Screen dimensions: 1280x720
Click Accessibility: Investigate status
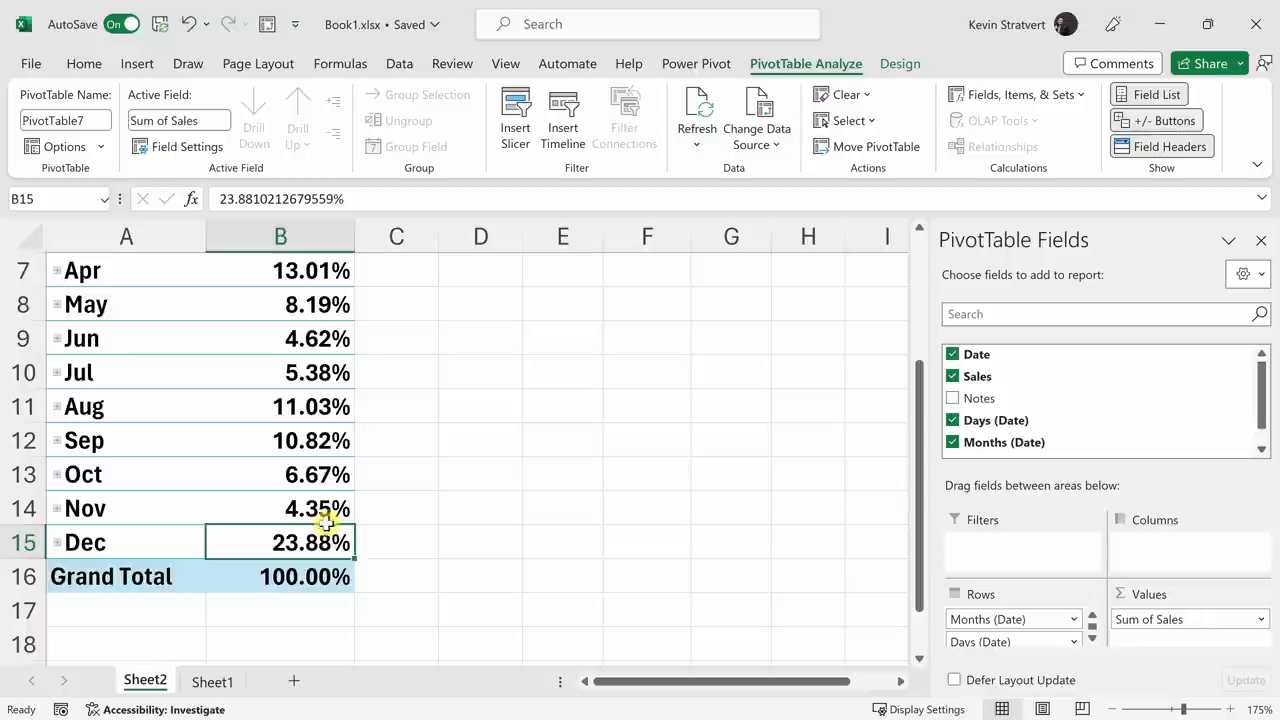[155, 709]
